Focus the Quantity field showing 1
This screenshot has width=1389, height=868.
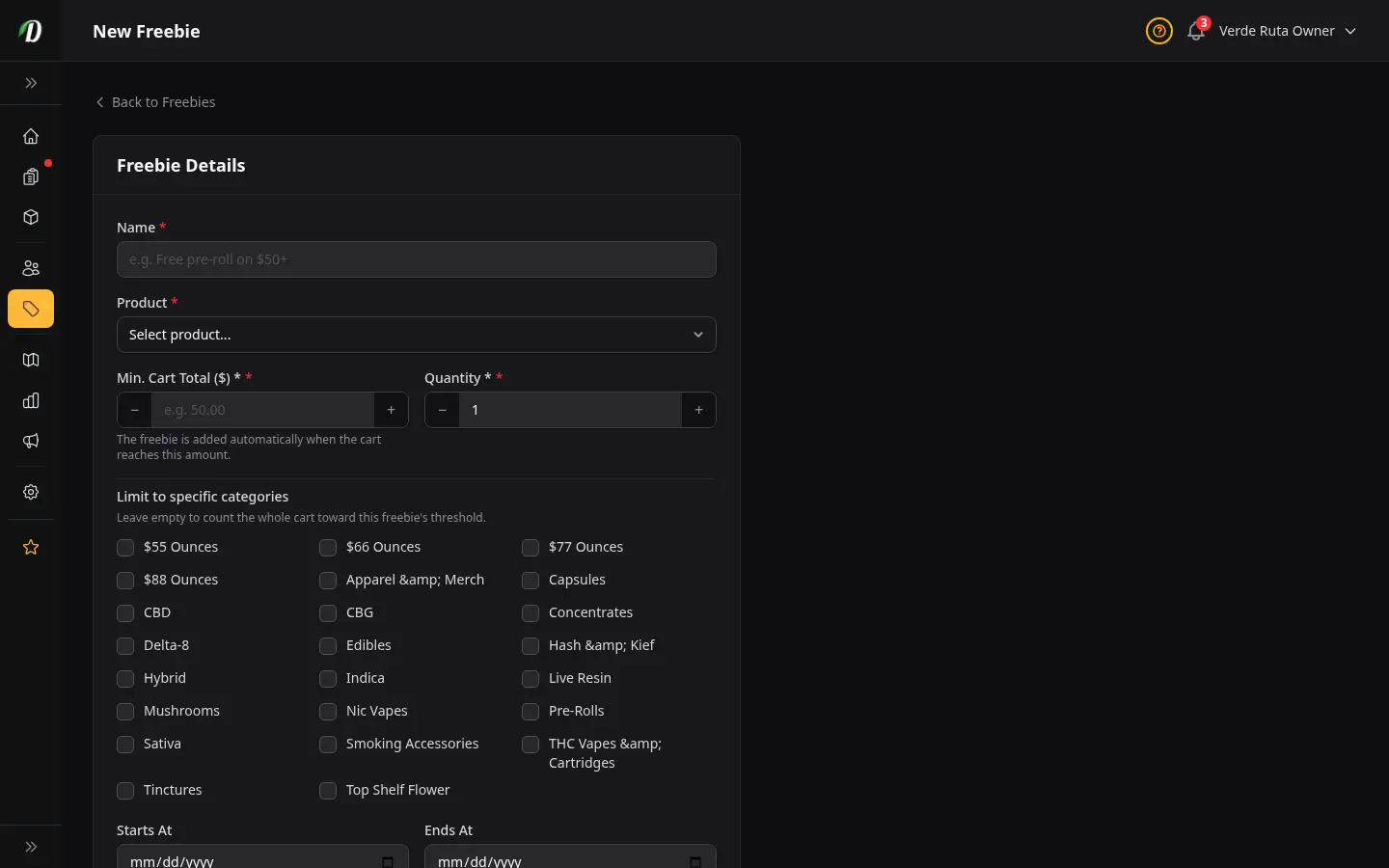(x=570, y=410)
